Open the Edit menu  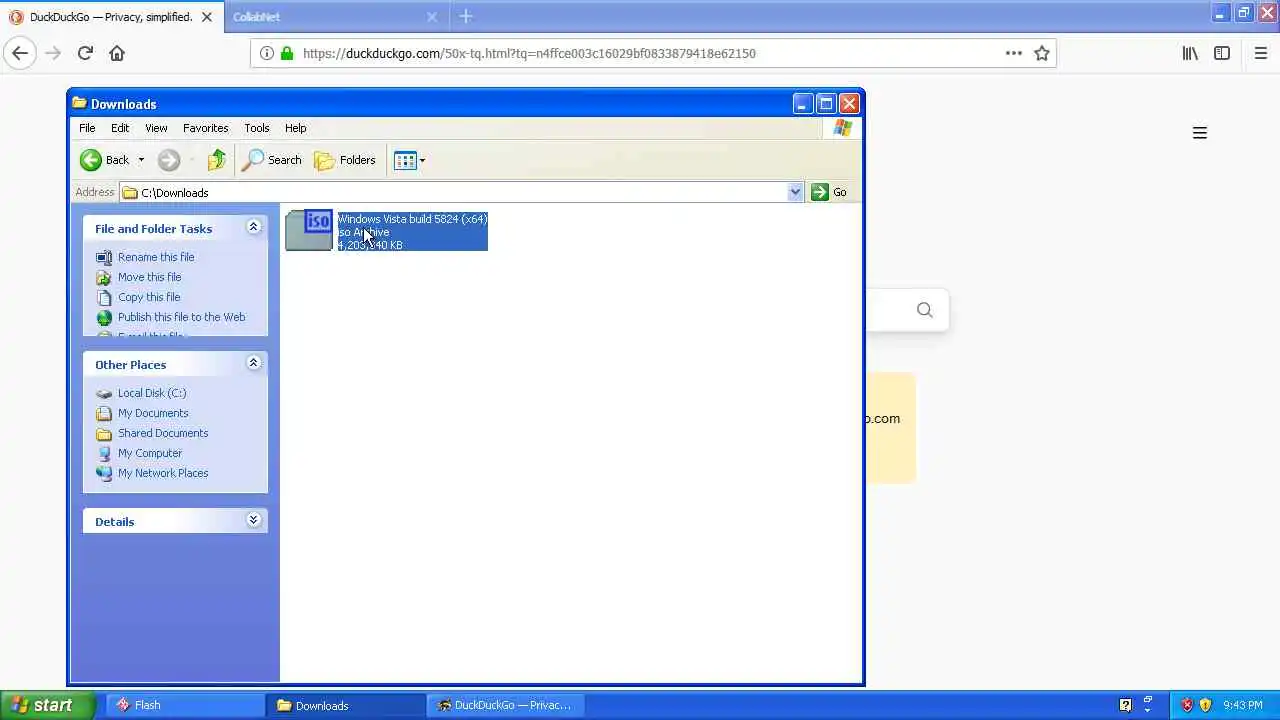tap(120, 128)
